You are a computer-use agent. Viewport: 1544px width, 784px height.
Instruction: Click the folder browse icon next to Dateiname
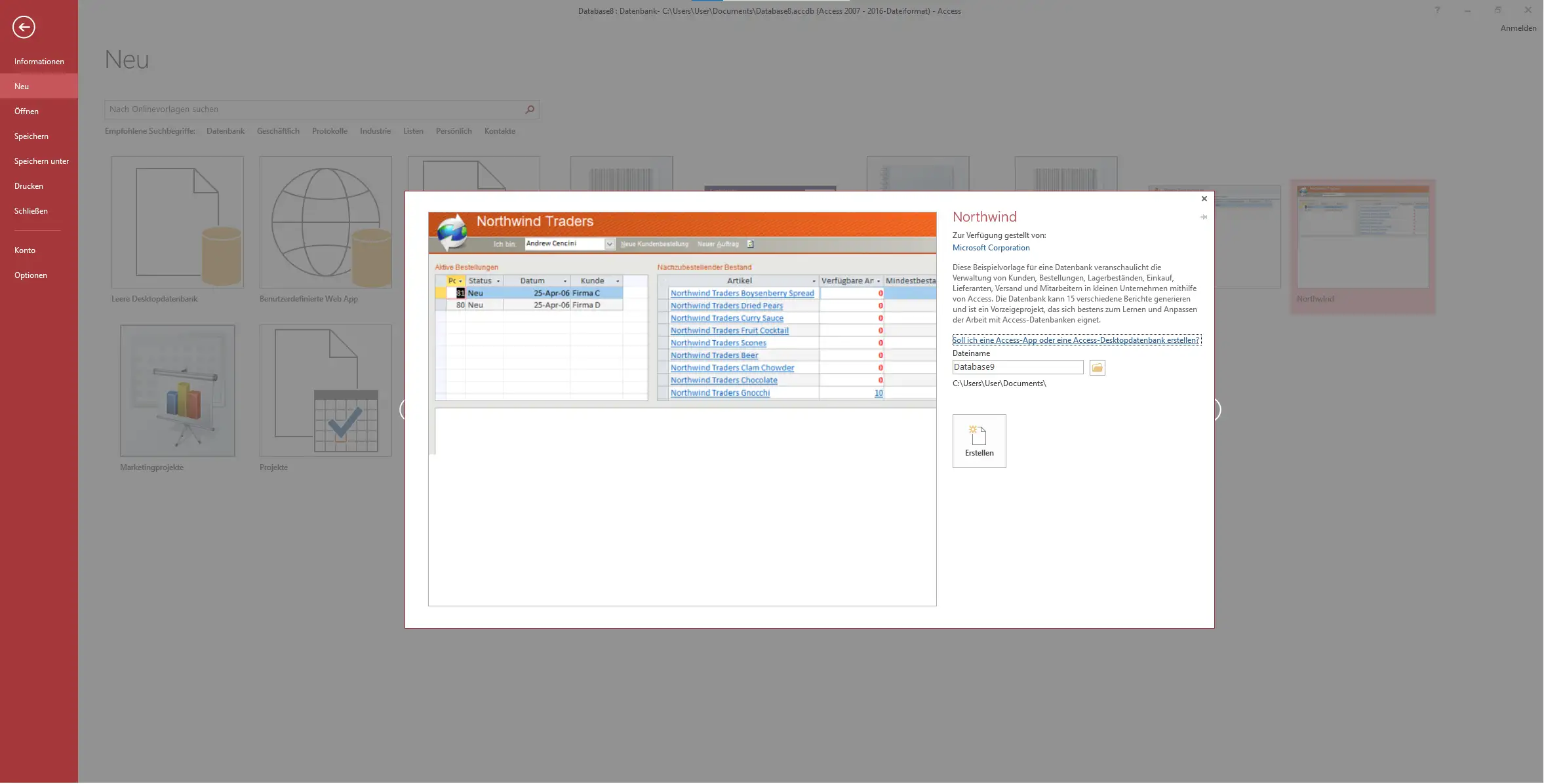(1097, 368)
